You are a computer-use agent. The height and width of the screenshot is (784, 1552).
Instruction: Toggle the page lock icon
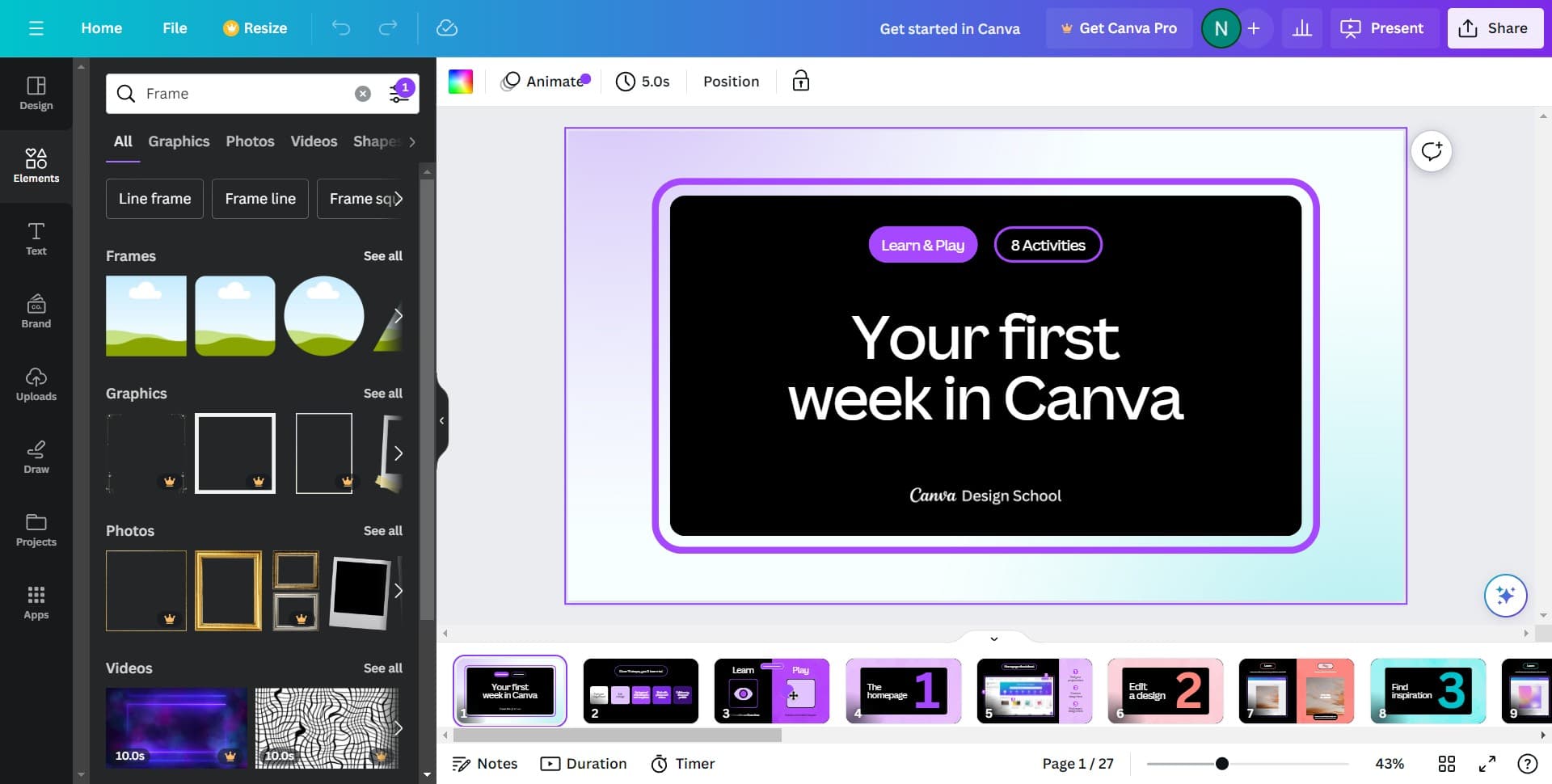point(800,81)
